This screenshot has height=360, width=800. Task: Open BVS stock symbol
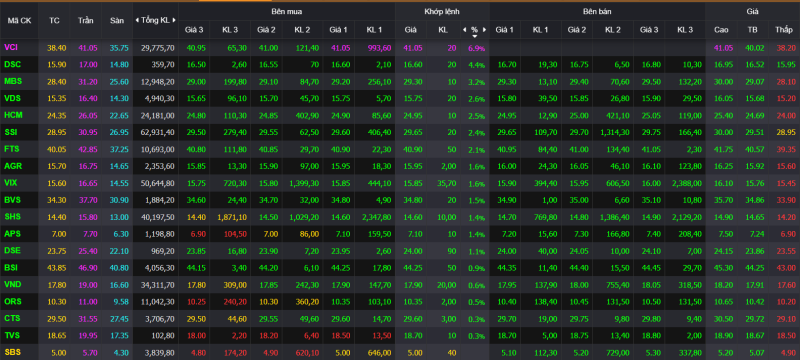(12, 200)
